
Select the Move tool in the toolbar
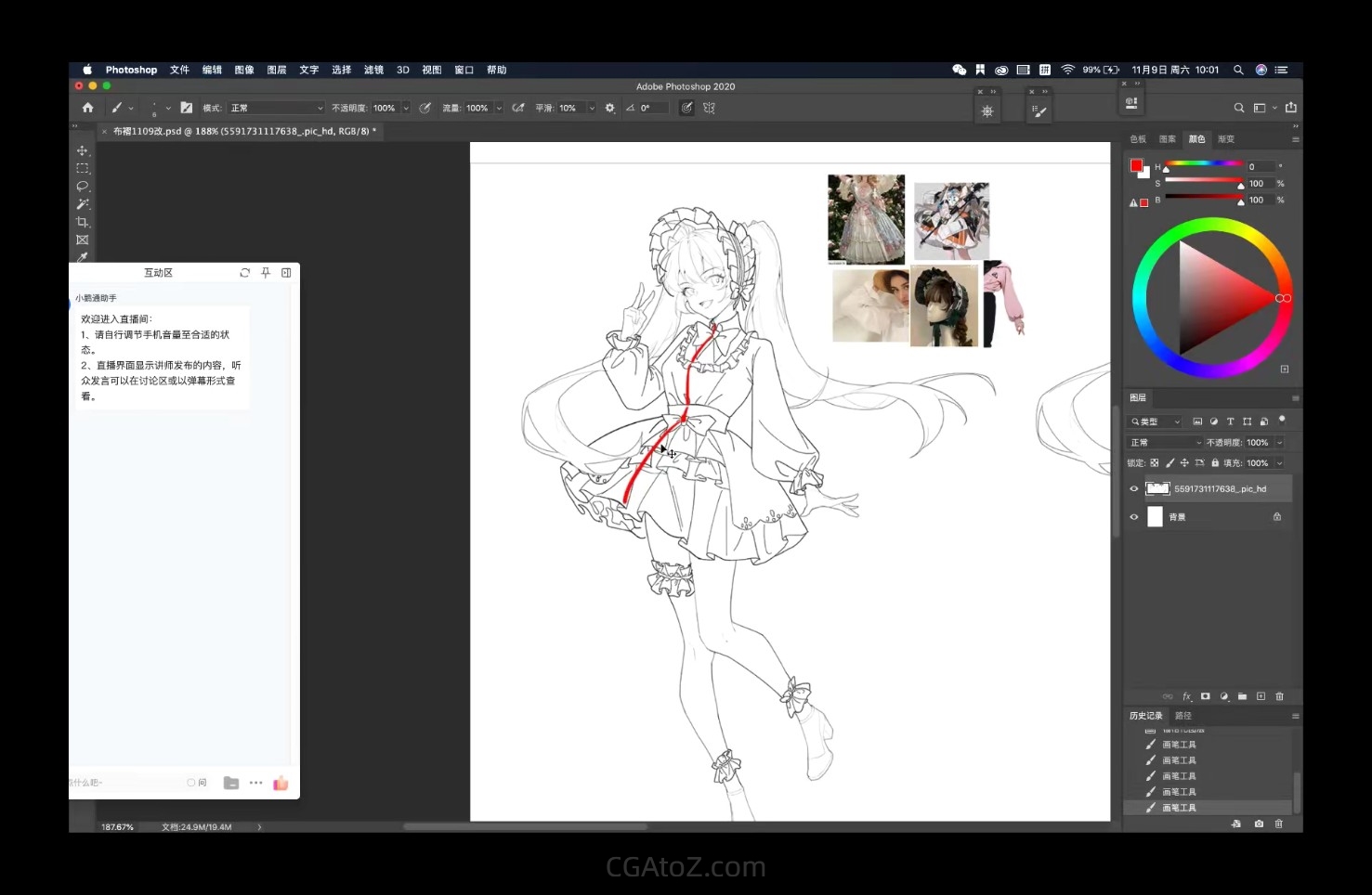click(82, 150)
